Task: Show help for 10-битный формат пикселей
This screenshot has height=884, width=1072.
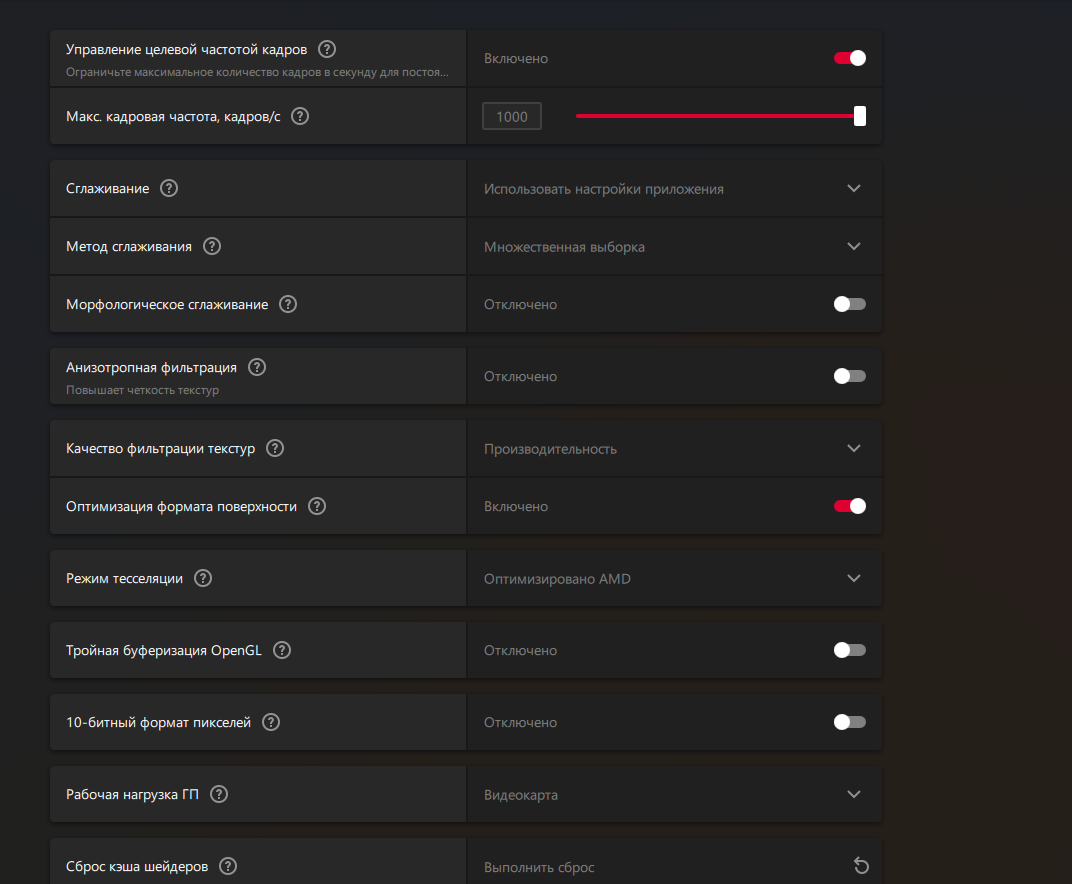Action: pyautogui.click(x=271, y=722)
